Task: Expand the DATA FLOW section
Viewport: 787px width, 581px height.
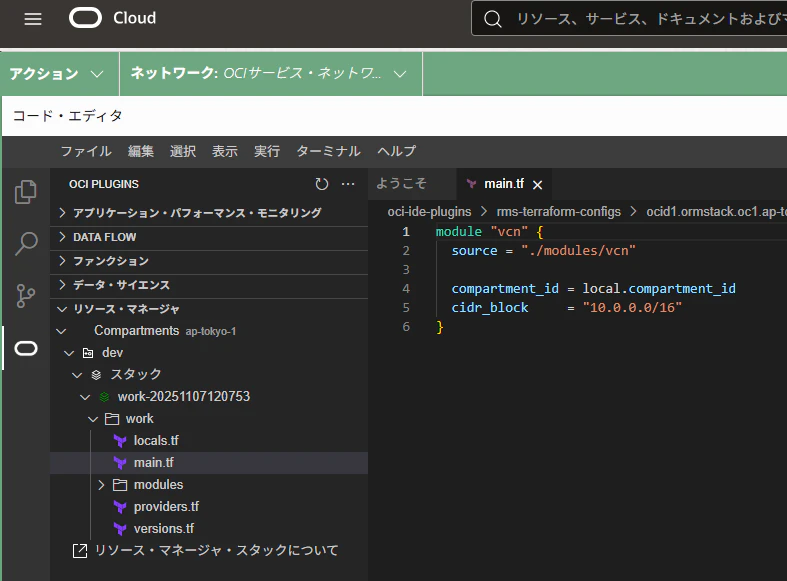Action: pyautogui.click(x=209, y=237)
